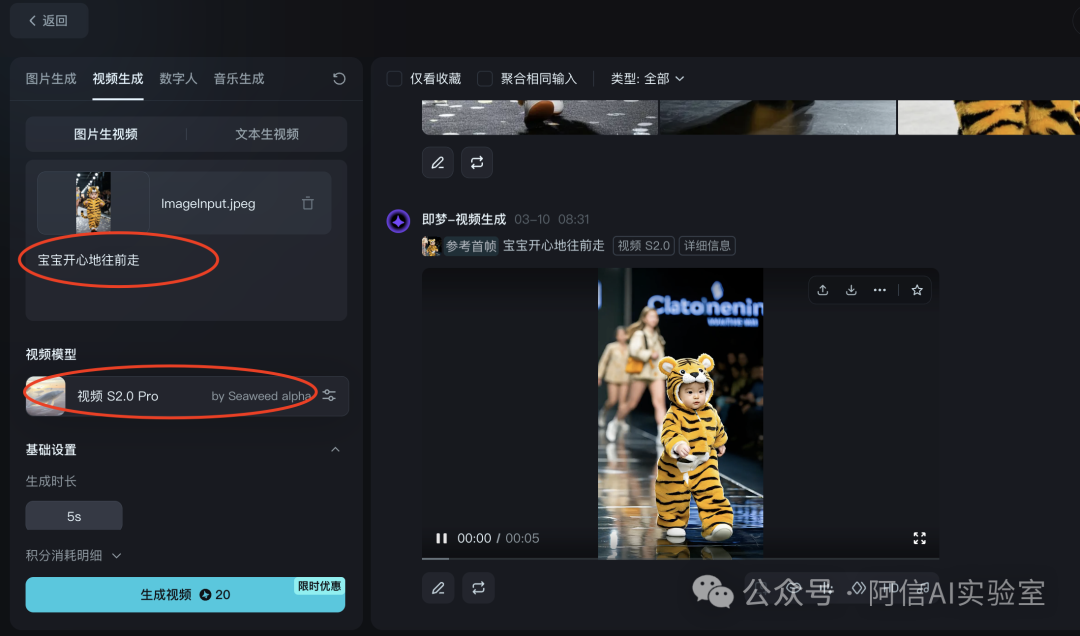Open more options ellipsis on video
The image size is (1080, 636).
click(880, 290)
